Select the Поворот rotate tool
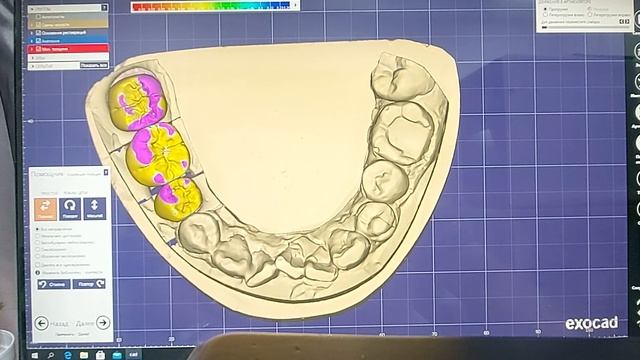The width and height of the screenshot is (640, 360). [x=70, y=209]
